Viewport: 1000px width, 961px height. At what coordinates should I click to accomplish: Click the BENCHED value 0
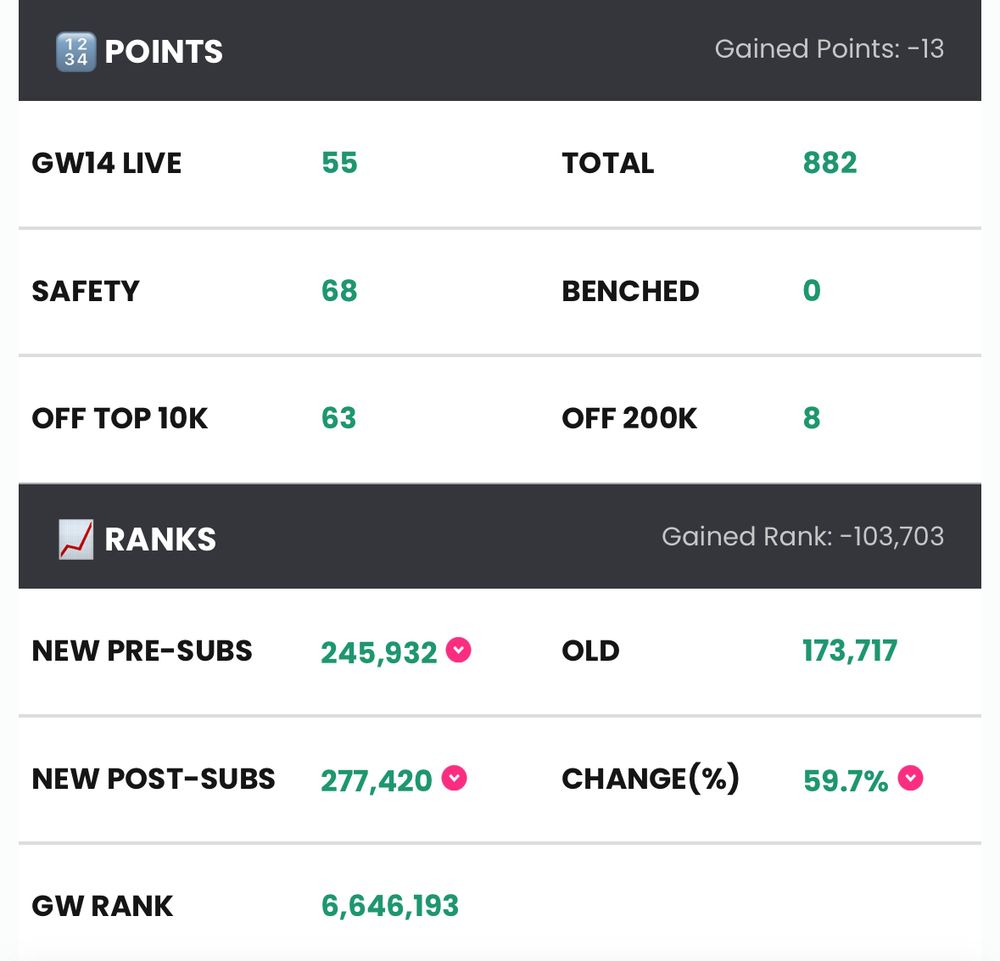812,291
